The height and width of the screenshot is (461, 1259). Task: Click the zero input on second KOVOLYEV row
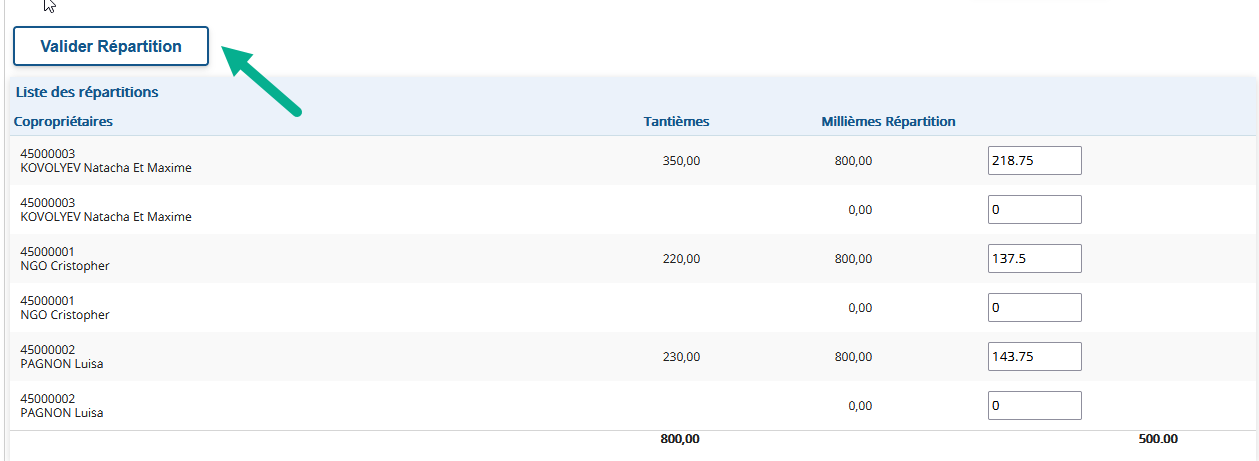[1035, 209]
